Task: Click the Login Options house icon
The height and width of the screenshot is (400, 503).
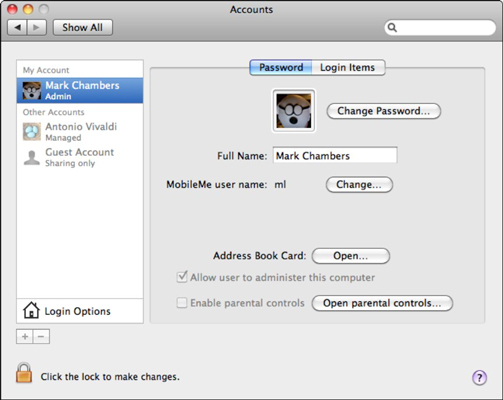Action: click(31, 310)
